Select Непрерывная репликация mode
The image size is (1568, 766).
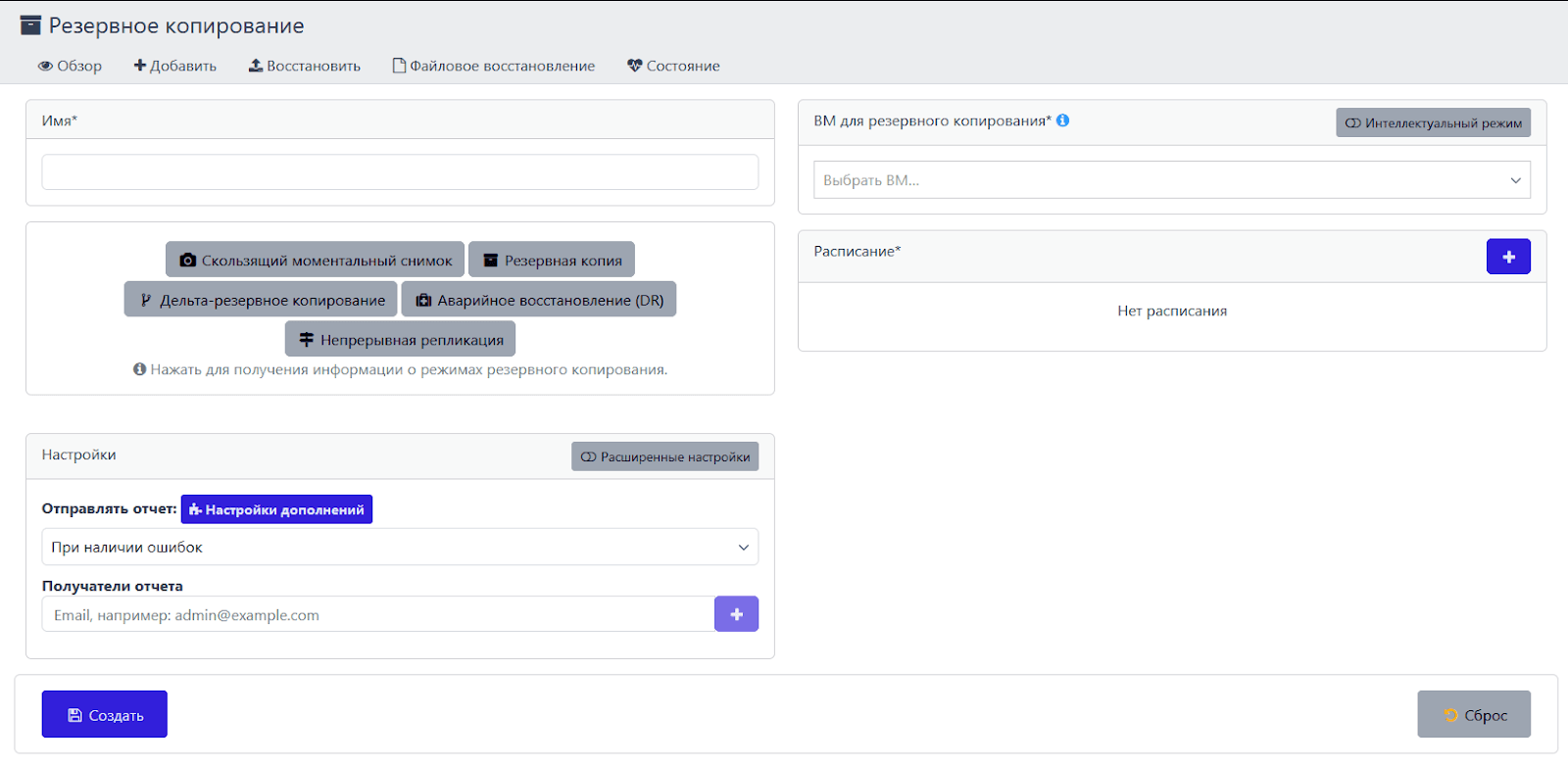pyautogui.click(x=400, y=339)
